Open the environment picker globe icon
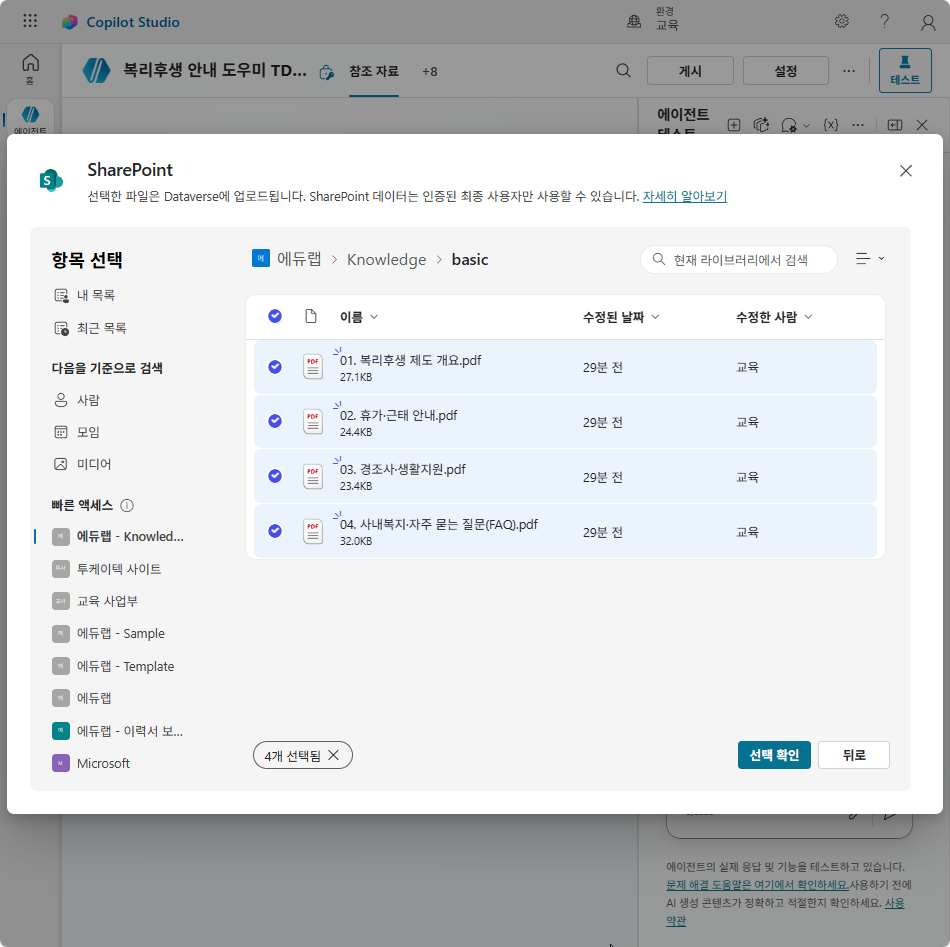This screenshot has width=950, height=947. [x=634, y=21]
